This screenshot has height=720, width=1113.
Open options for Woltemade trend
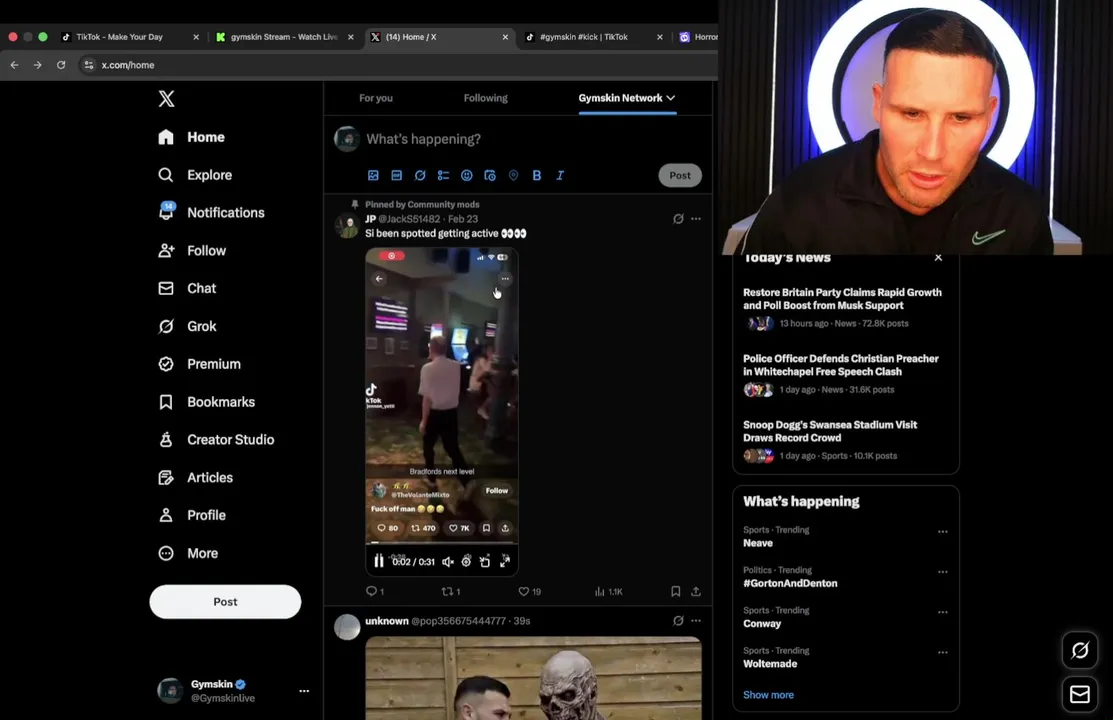[943, 652]
